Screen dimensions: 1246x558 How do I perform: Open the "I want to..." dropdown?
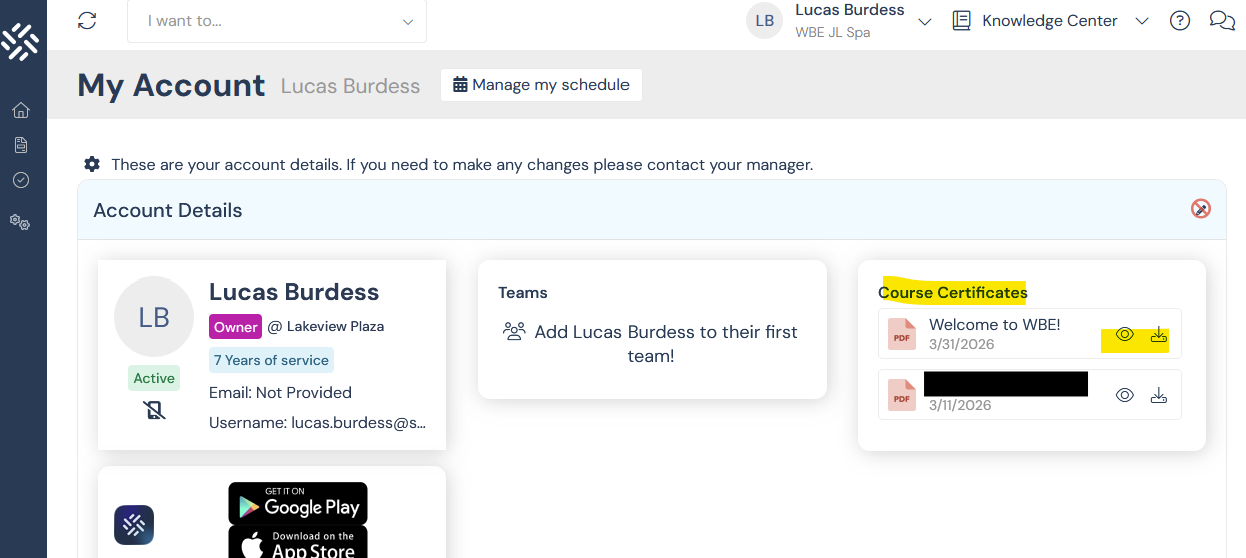(x=277, y=21)
